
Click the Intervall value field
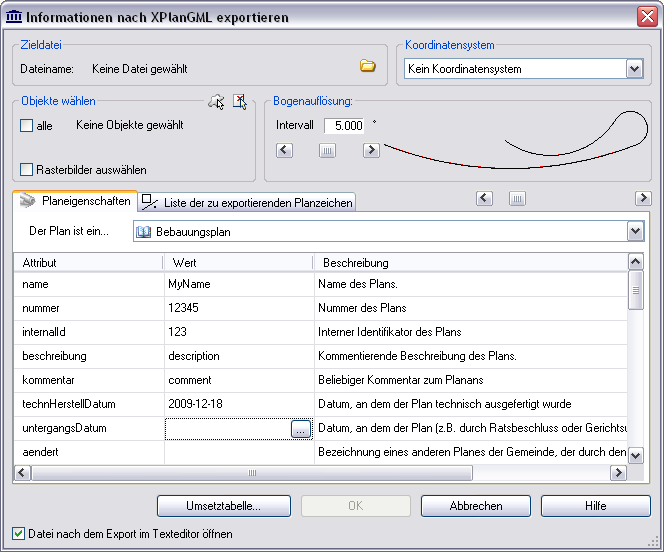click(x=344, y=126)
